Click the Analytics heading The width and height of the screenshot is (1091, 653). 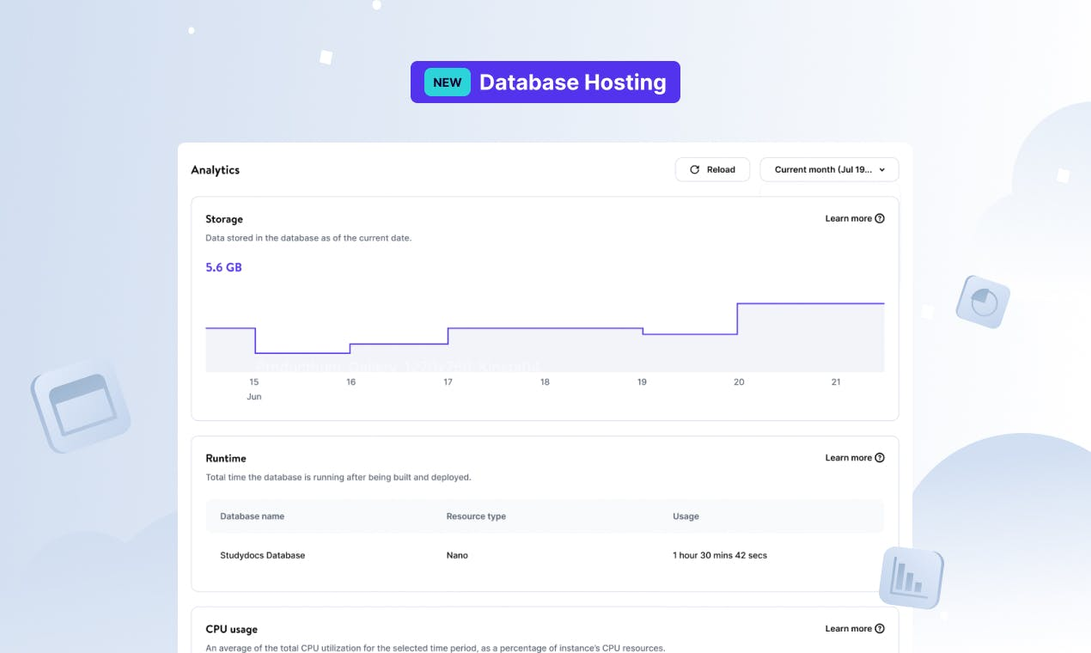pos(215,170)
